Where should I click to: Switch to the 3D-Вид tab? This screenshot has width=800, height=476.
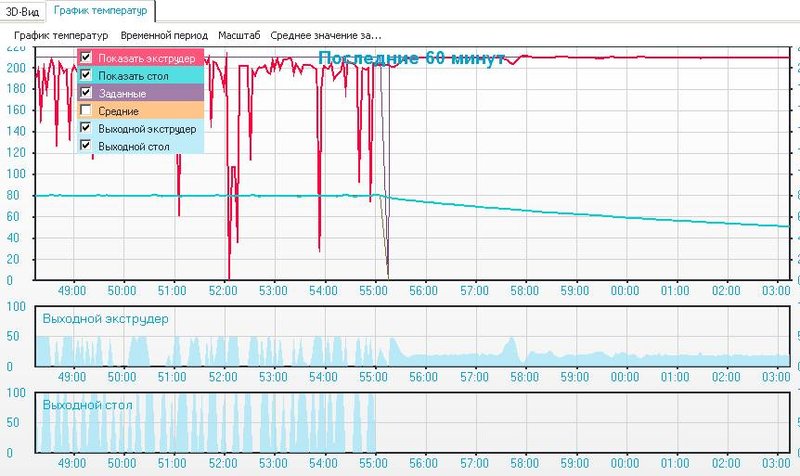[23, 11]
